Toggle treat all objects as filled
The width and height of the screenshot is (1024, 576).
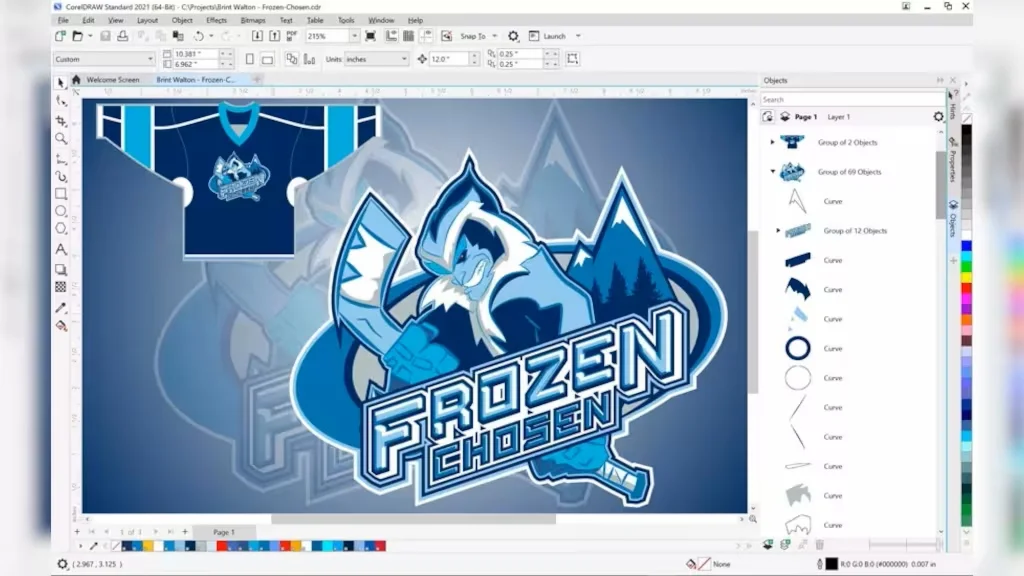click(572, 59)
